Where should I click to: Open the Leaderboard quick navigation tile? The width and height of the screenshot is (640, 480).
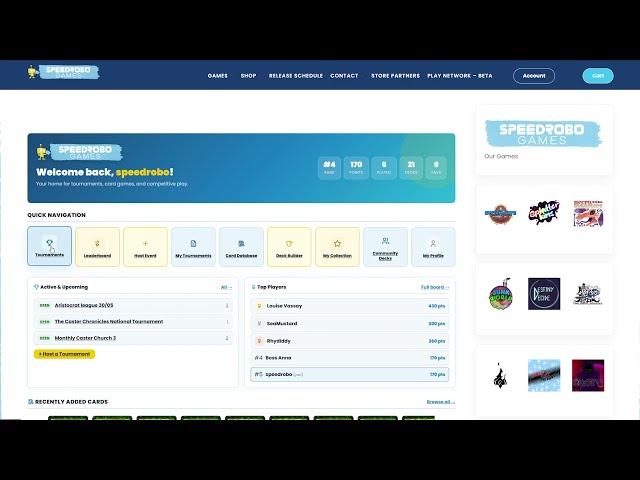(x=98, y=247)
